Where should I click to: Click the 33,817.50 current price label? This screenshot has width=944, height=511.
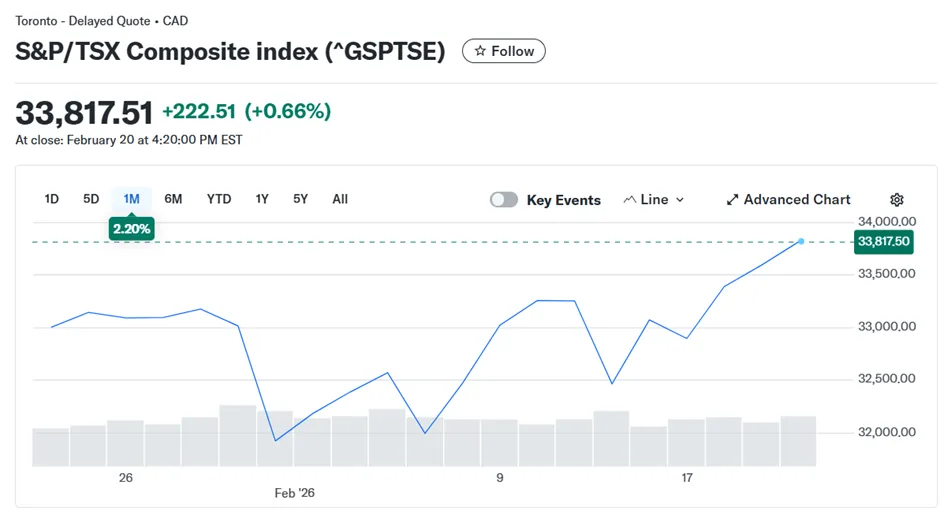pos(884,241)
